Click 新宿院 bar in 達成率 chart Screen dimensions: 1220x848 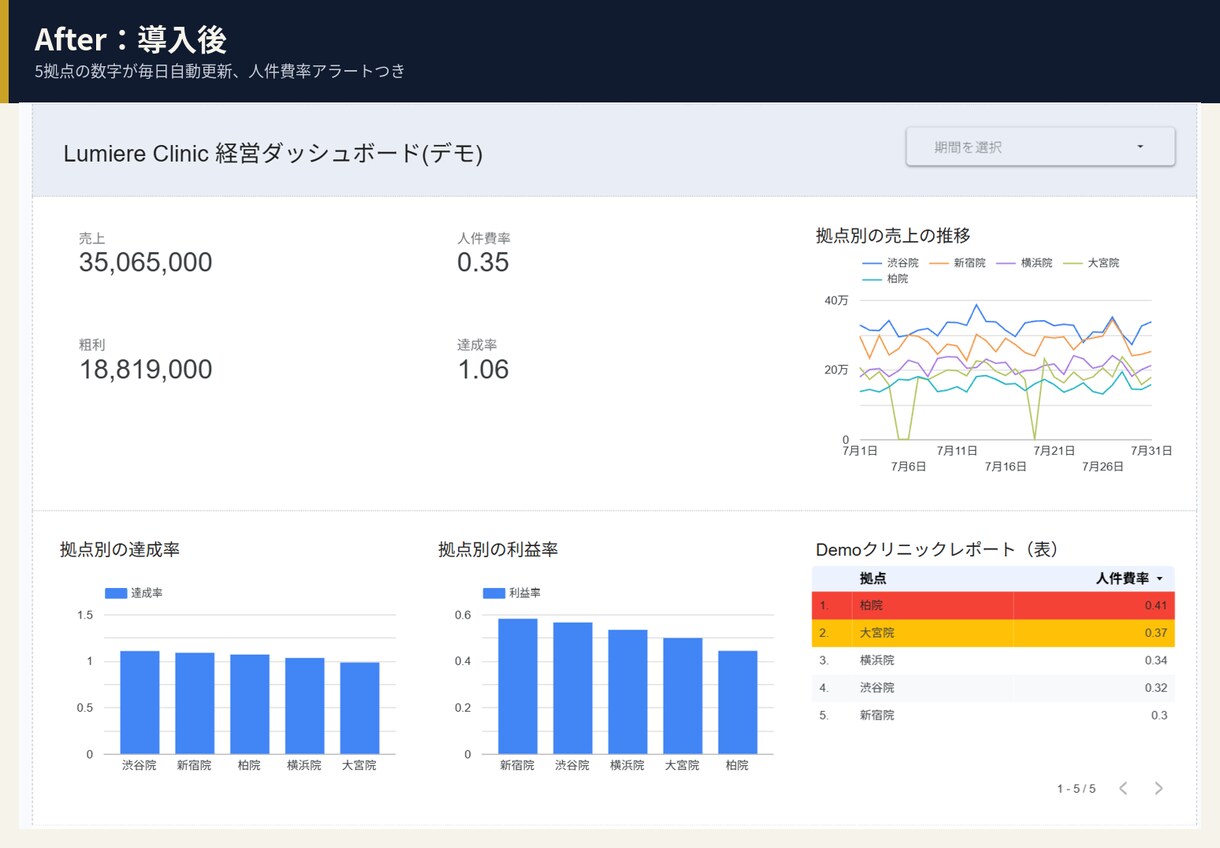[x=195, y=703]
